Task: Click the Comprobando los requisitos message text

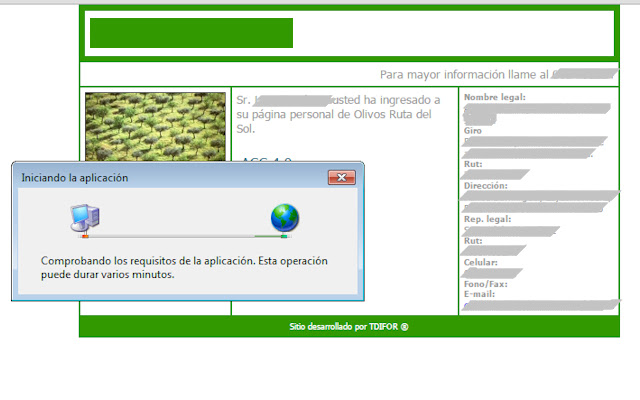Action: [x=184, y=267]
